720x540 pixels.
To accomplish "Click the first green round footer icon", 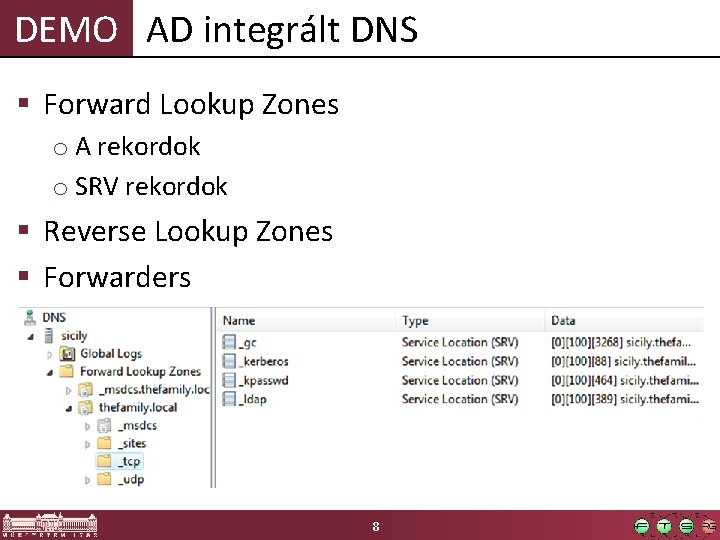I will pyautogui.click(x=641, y=526).
